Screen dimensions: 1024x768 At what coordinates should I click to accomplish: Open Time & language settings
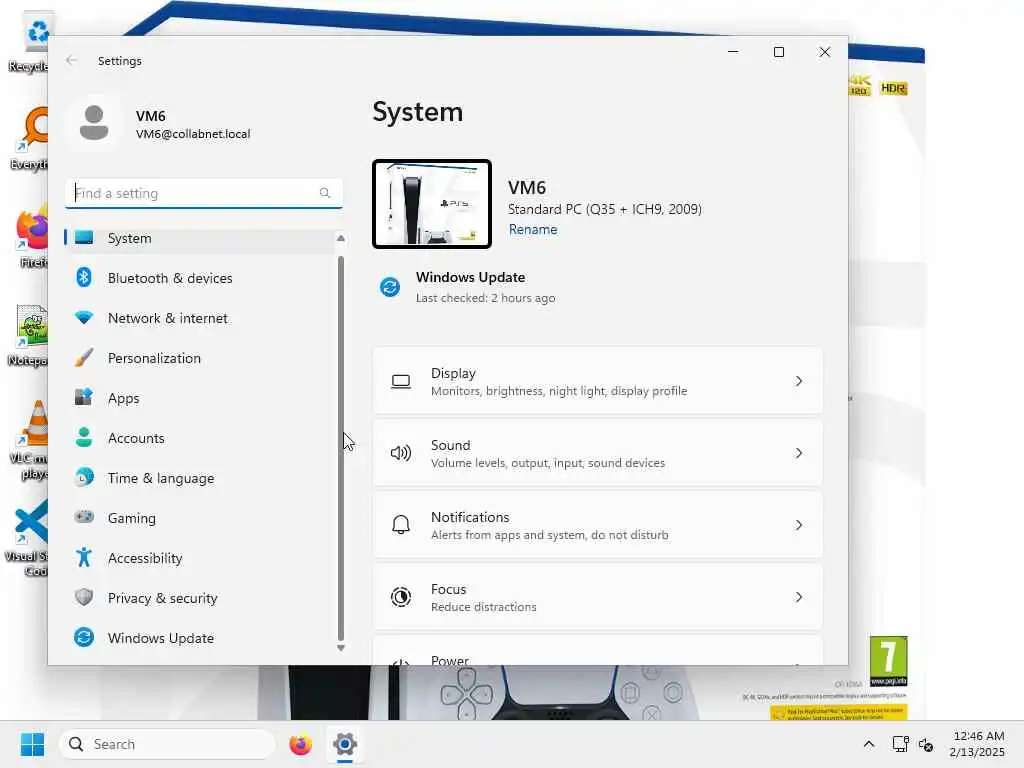coord(199,478)
